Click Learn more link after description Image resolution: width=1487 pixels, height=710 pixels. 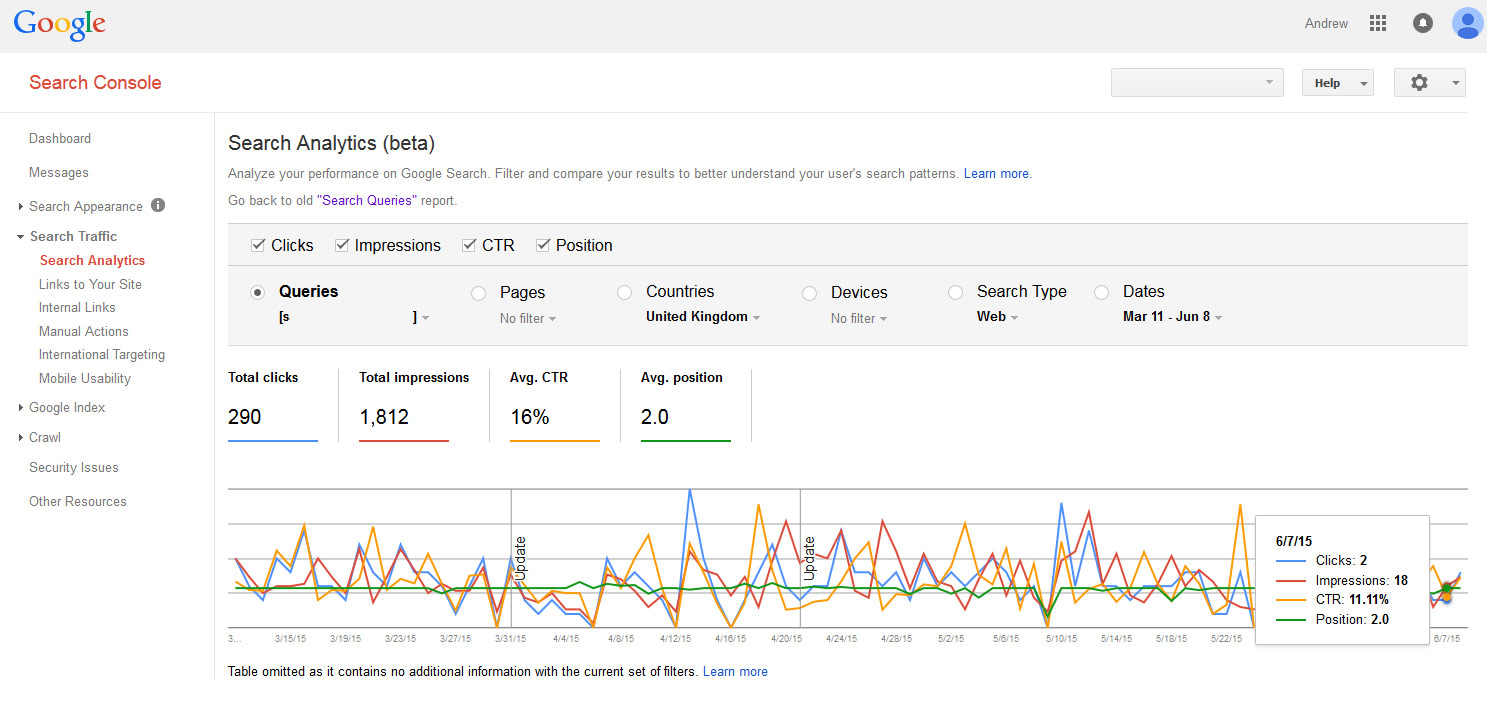pyautogui.click(x=996, y=173)
